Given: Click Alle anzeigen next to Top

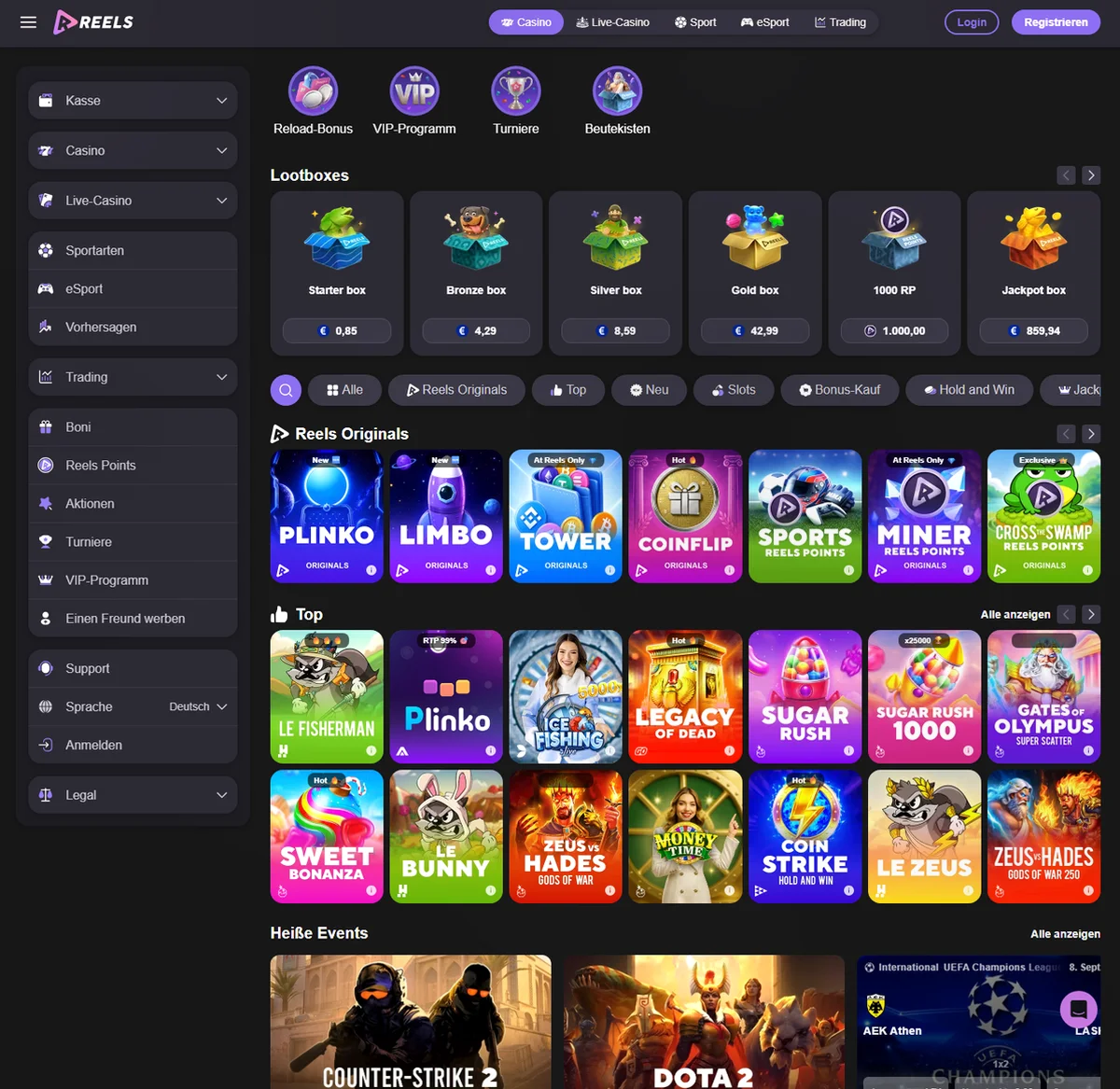Looking at the screenshot, I should [1015, 614].
